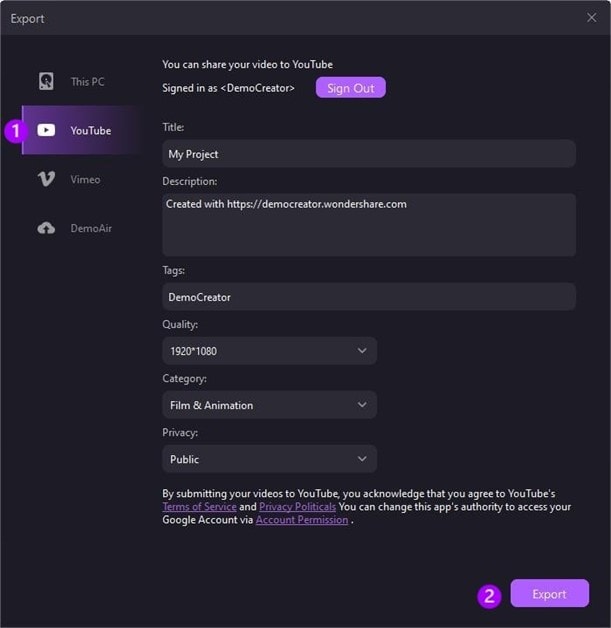Click the purple Export button

[x=549, y=594]
